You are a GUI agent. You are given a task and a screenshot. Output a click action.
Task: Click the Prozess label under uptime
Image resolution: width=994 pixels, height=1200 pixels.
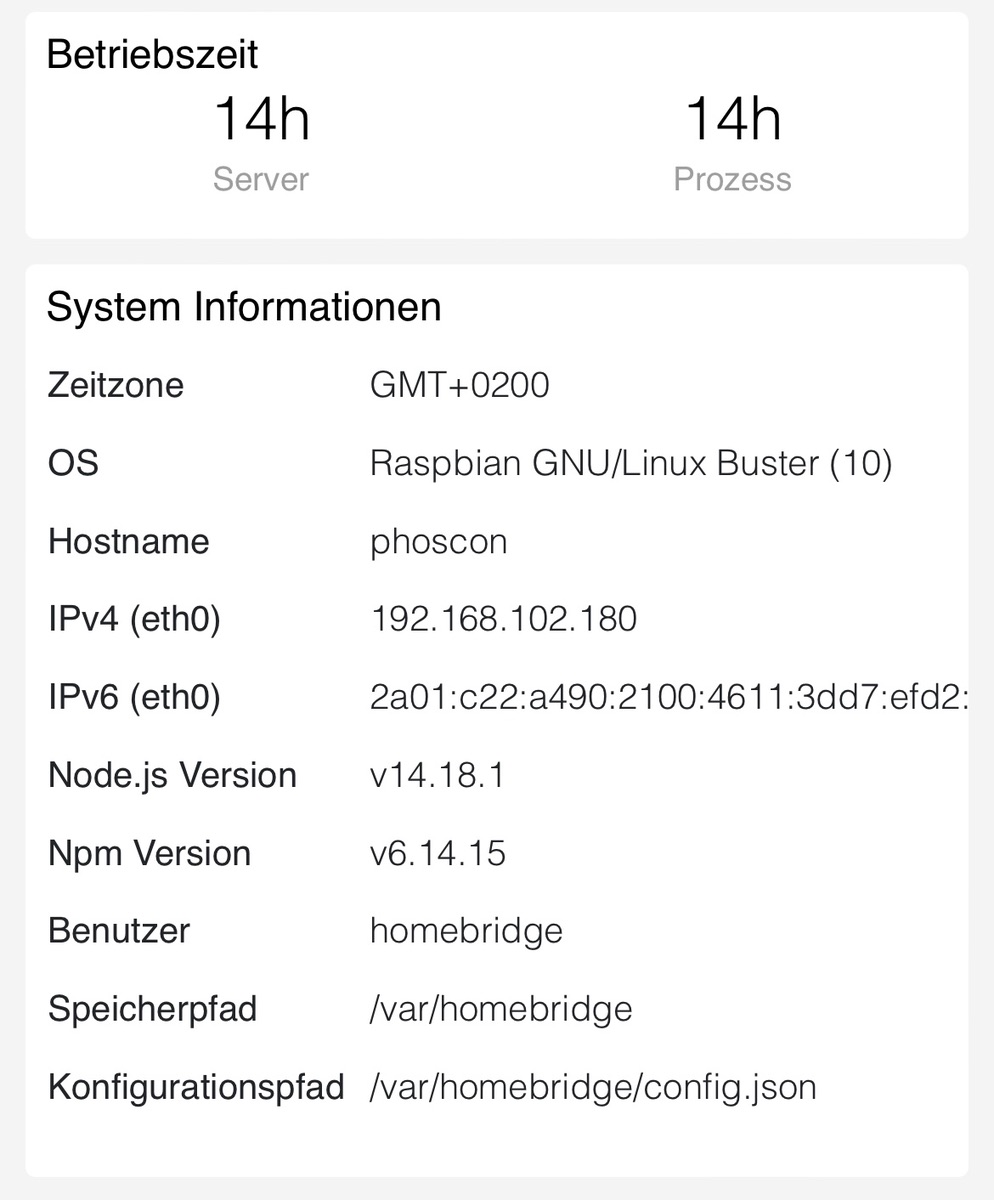tap(732, 179)
